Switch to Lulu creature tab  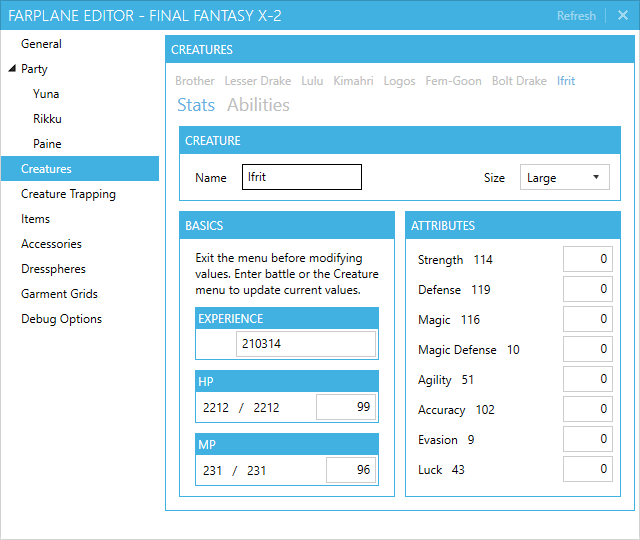pos(312,81)
